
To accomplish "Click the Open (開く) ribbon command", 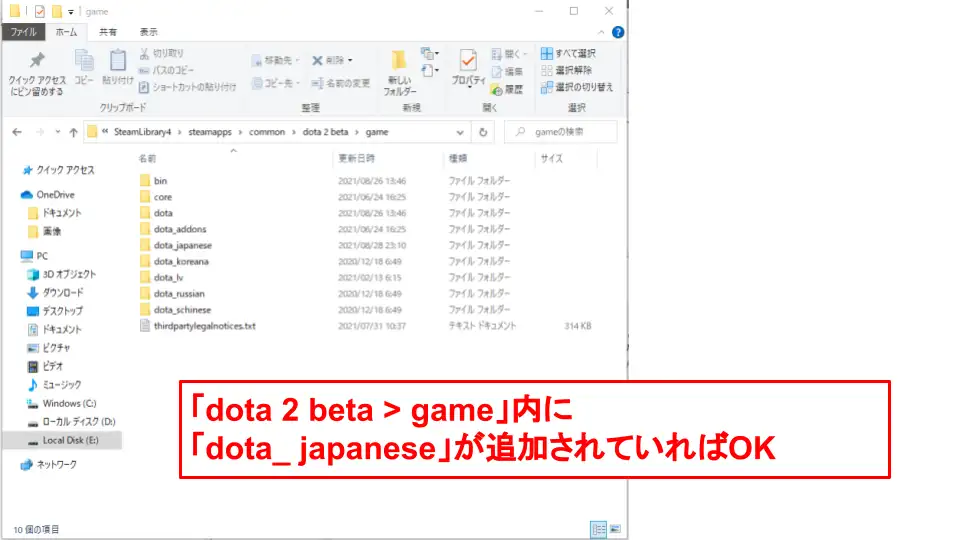I will tap(509, 54).
